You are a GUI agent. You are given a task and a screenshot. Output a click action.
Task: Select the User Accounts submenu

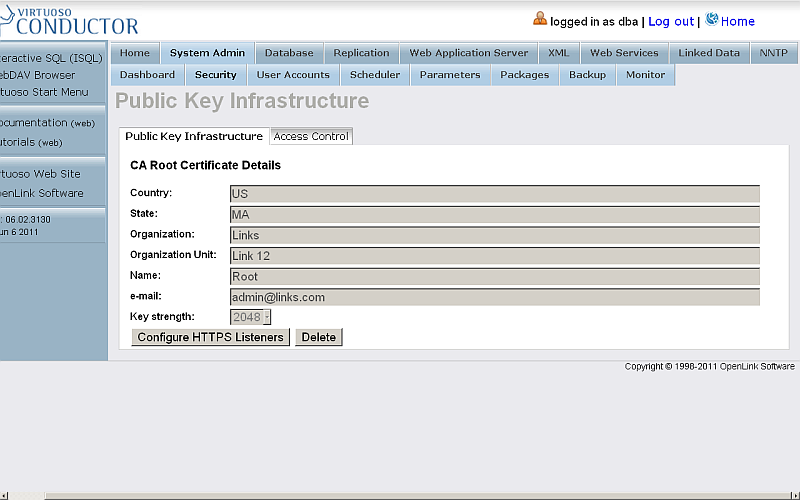pyautogui.click(x=293, y=75)
